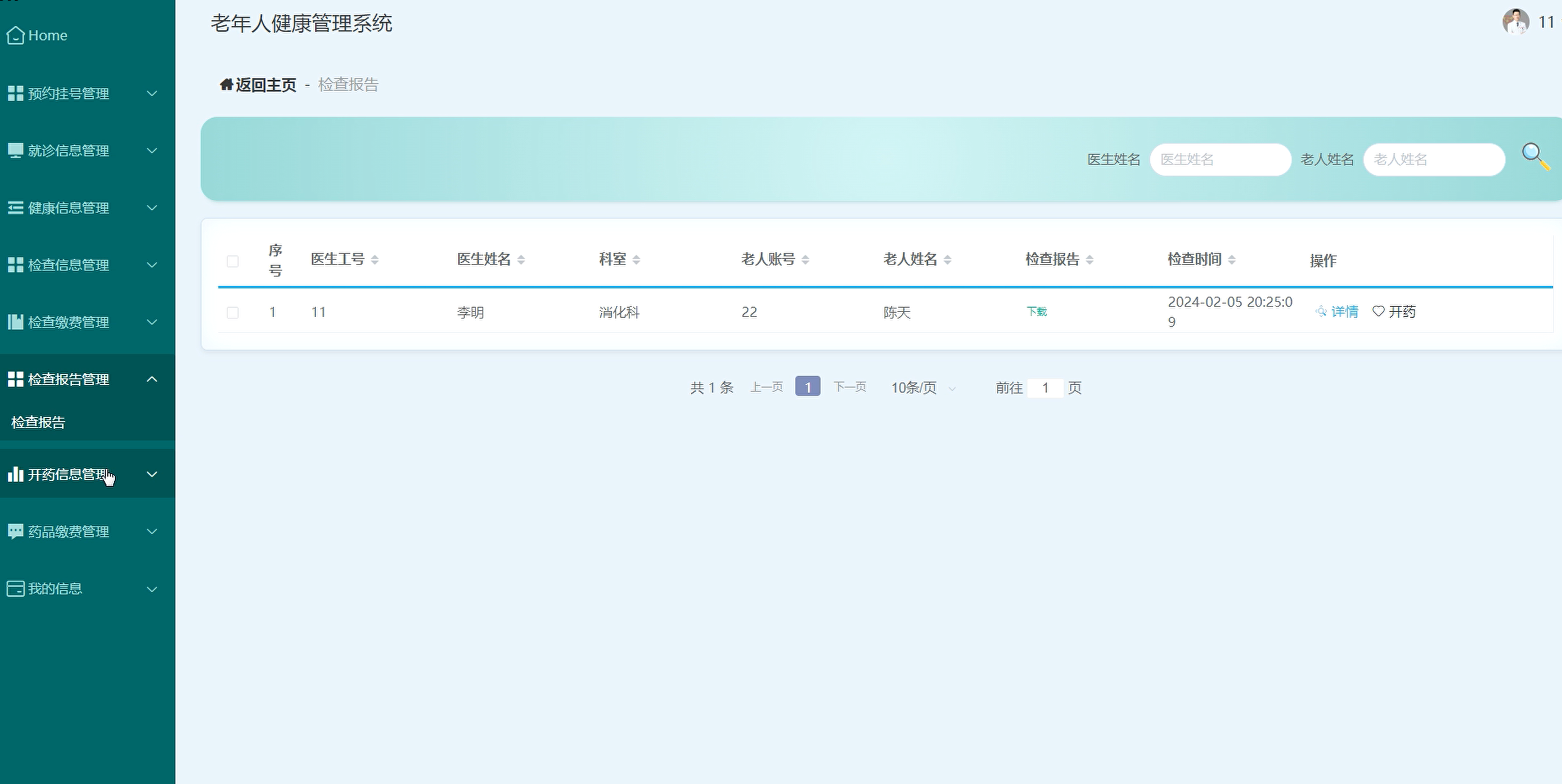Image resolution: width=1562 pixels, height=784 pixels.
Task: Sort by 检查时间 using sort arrows
Action: [x=1231, y=259]
